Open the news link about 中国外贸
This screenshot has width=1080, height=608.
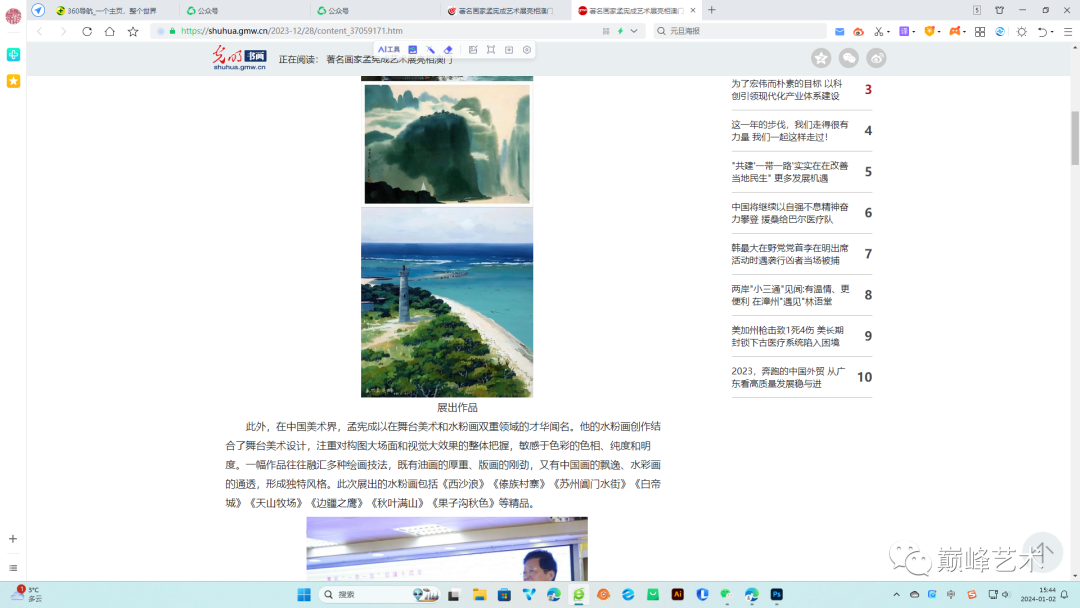(x=790, y=375)
